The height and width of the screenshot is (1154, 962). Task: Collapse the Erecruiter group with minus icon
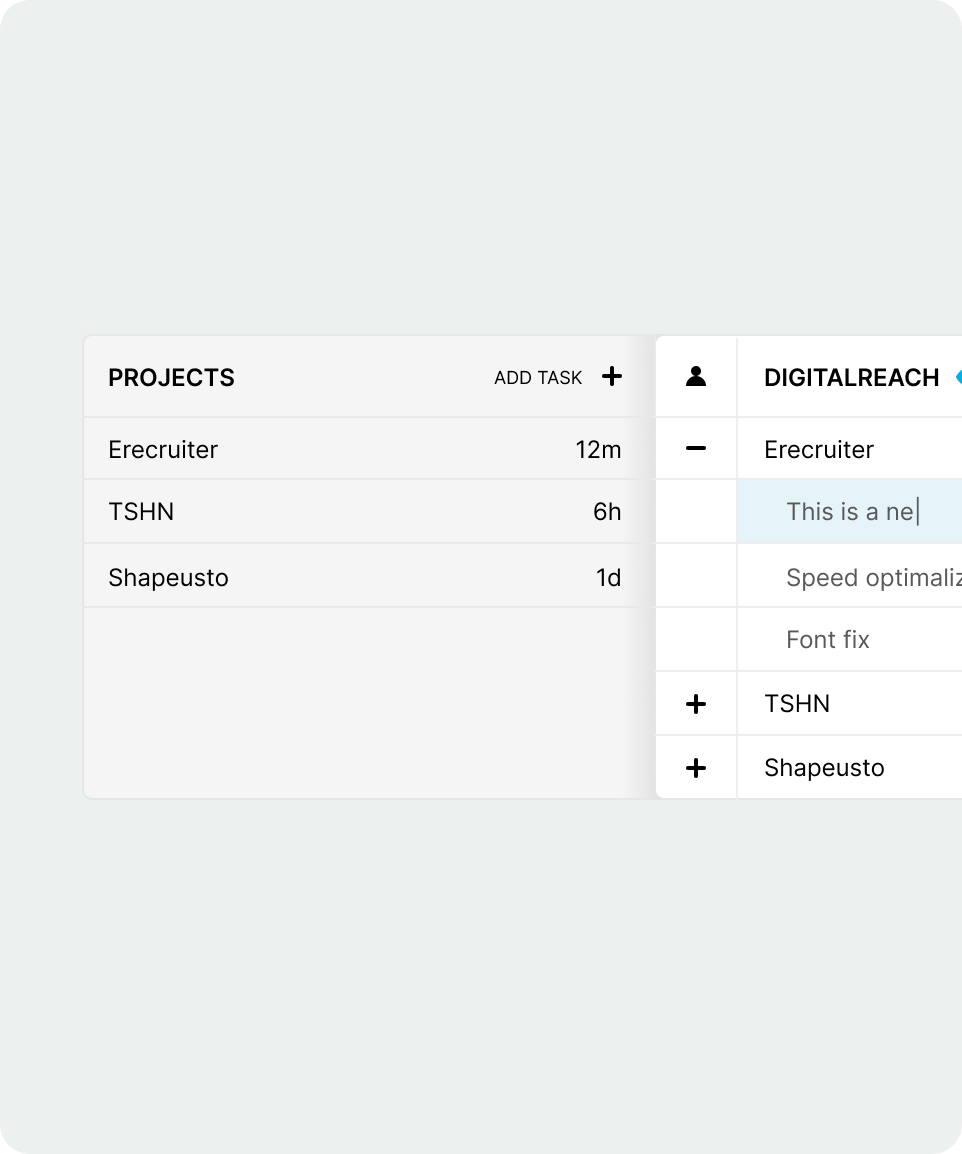click(696, 449)
